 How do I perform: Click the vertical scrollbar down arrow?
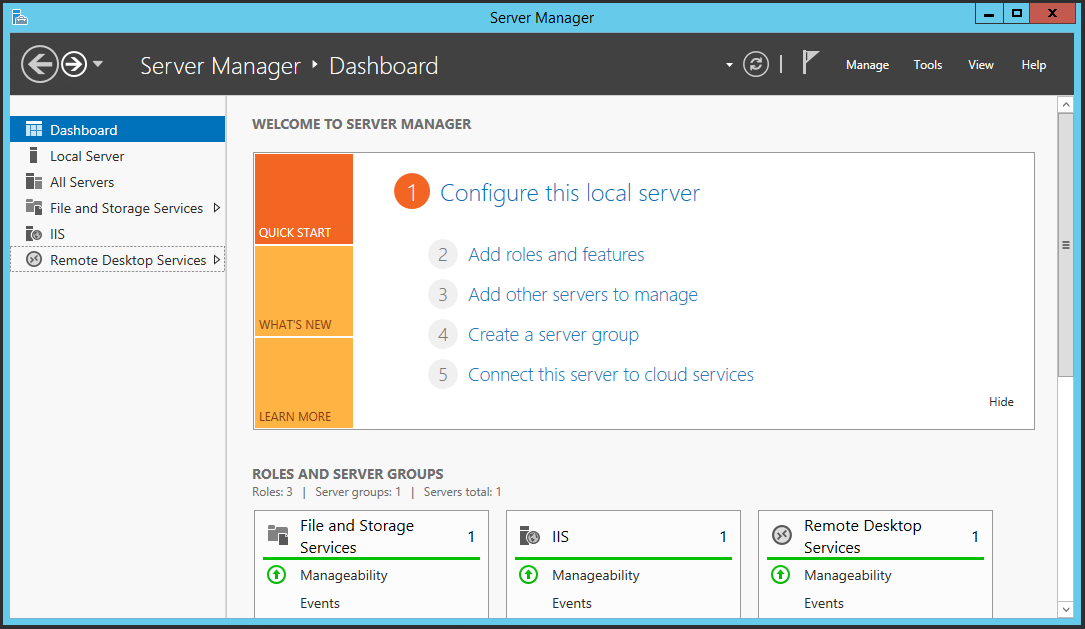(x=1066, y=608)
